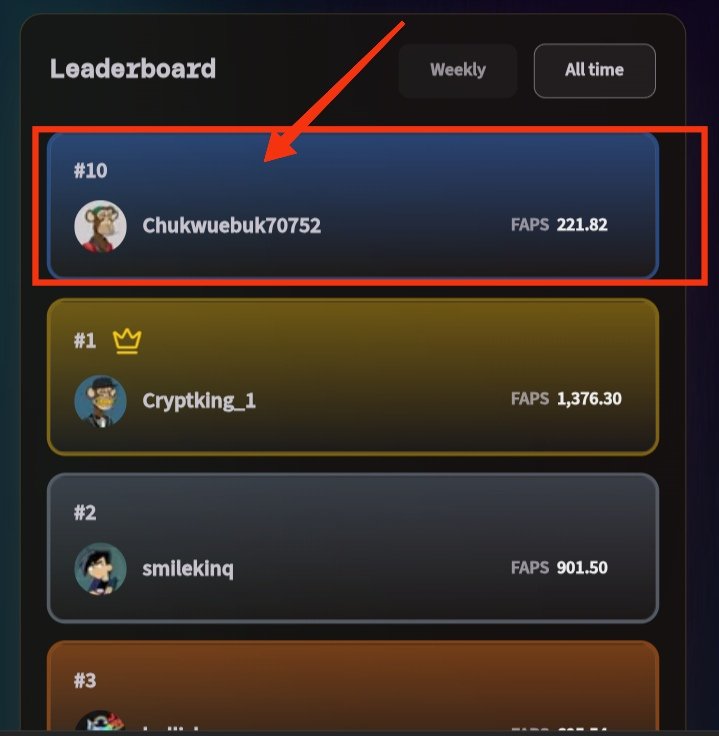
Task: Click the #3 rank label on orange card
Action: (x=85, y=680)
